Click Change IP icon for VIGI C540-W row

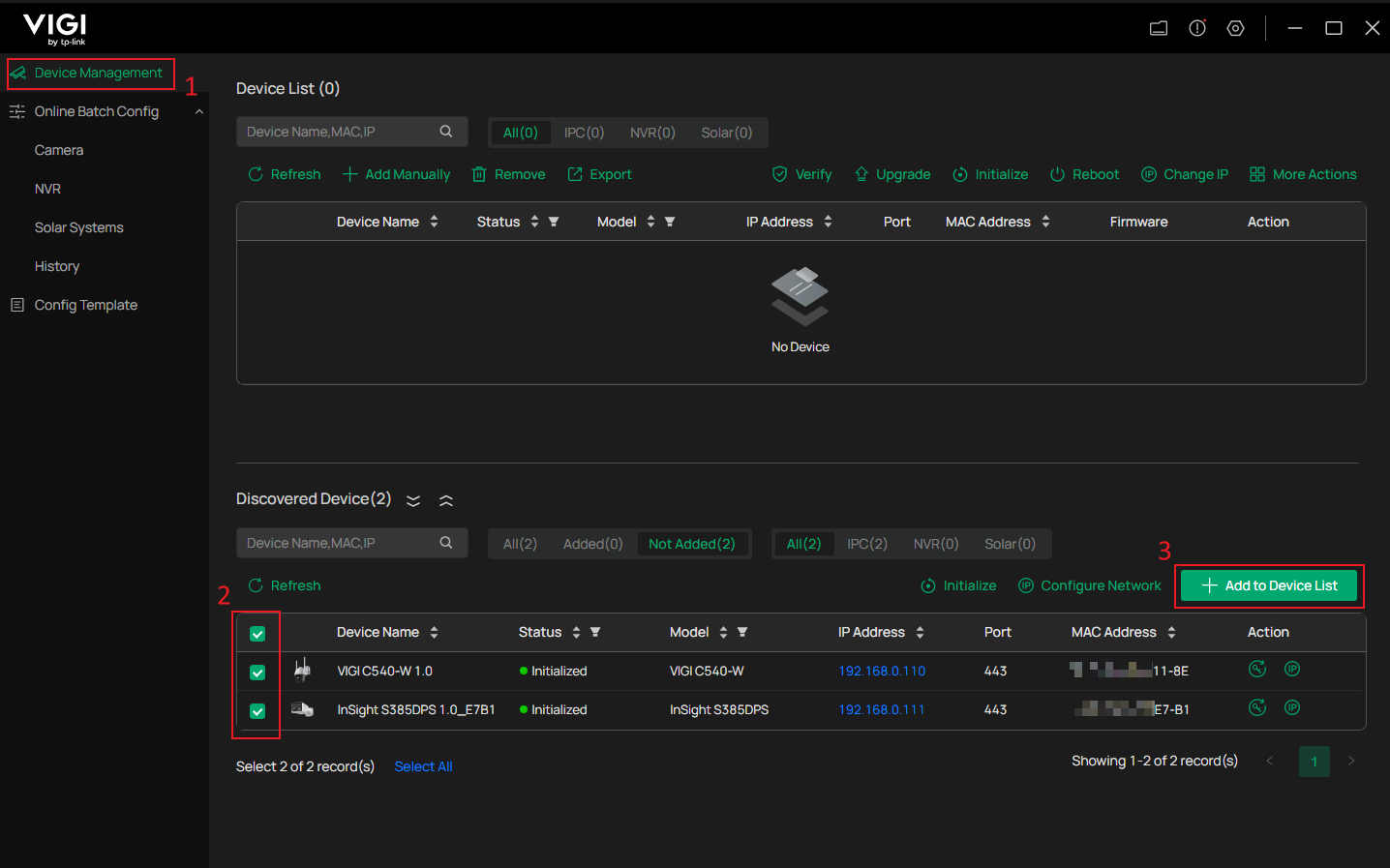(x=1292, y=669)
